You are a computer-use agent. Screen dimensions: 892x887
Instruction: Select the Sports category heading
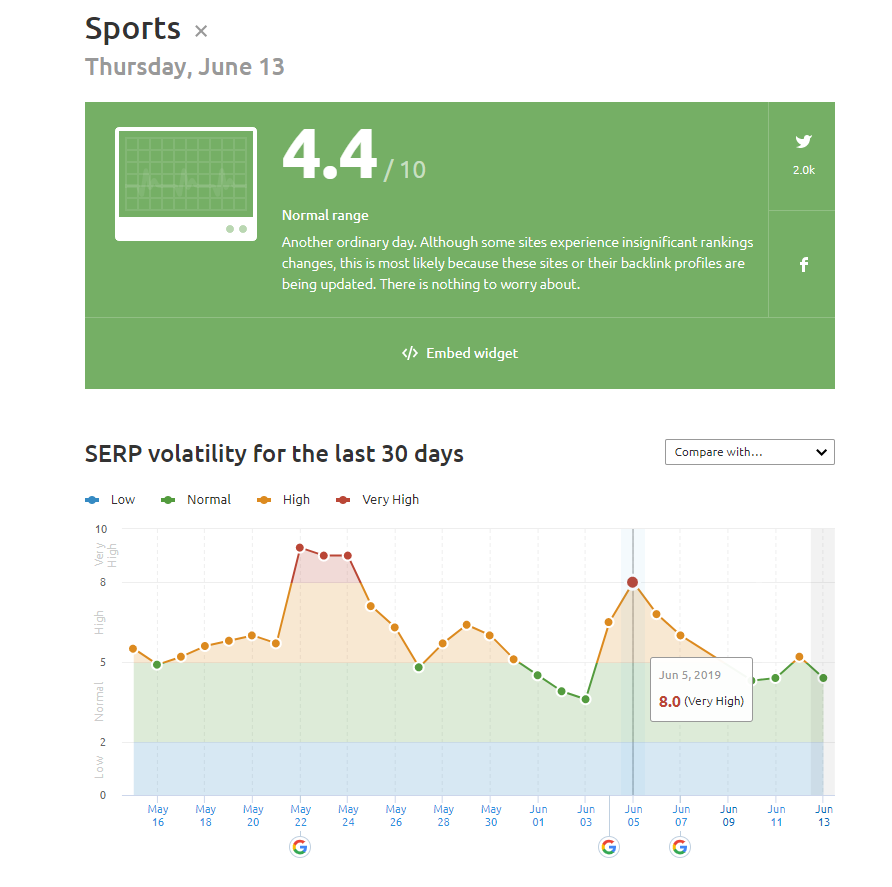click(x=132, y=28)
